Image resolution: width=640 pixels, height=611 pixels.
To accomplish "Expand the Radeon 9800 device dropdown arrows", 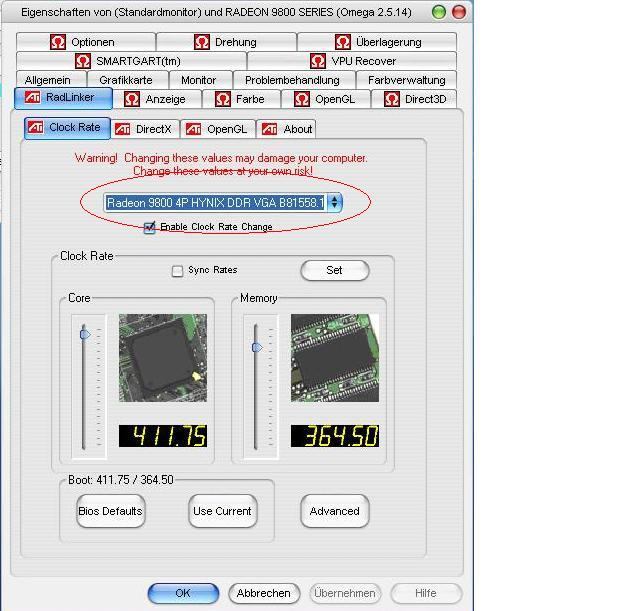I will (x=334, y=202).
